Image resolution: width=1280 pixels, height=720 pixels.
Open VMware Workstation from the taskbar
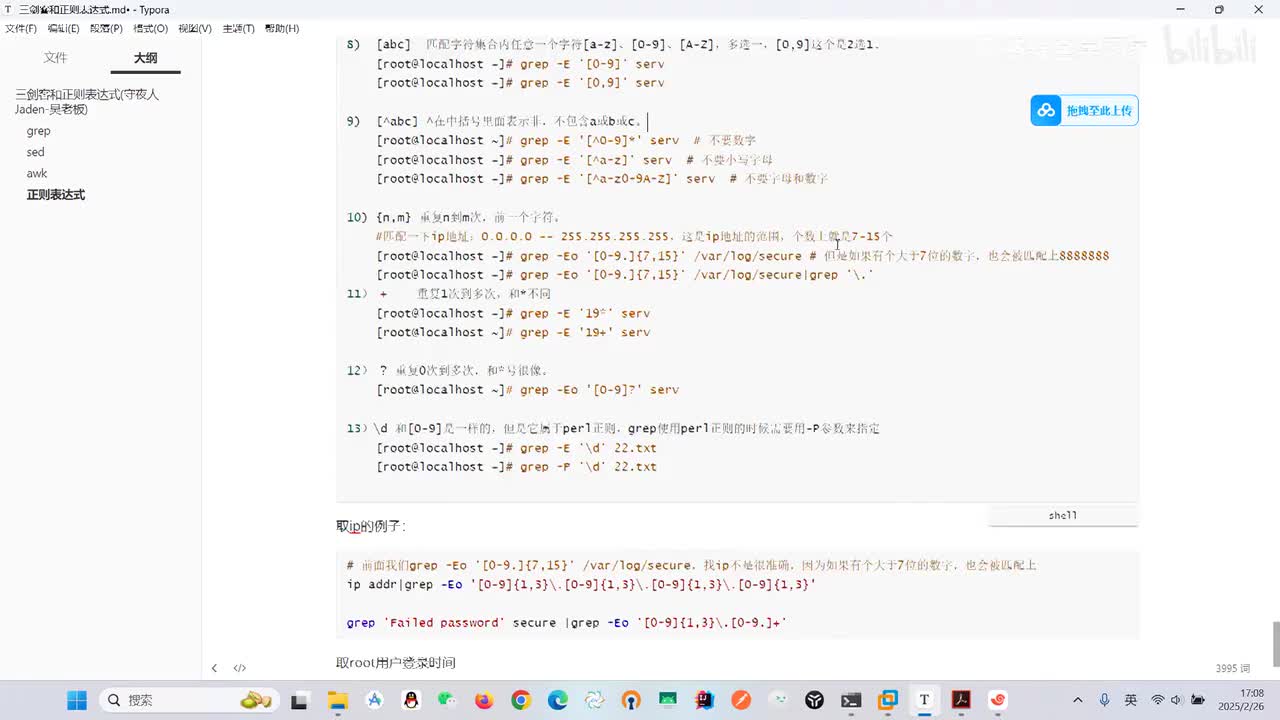888,700
